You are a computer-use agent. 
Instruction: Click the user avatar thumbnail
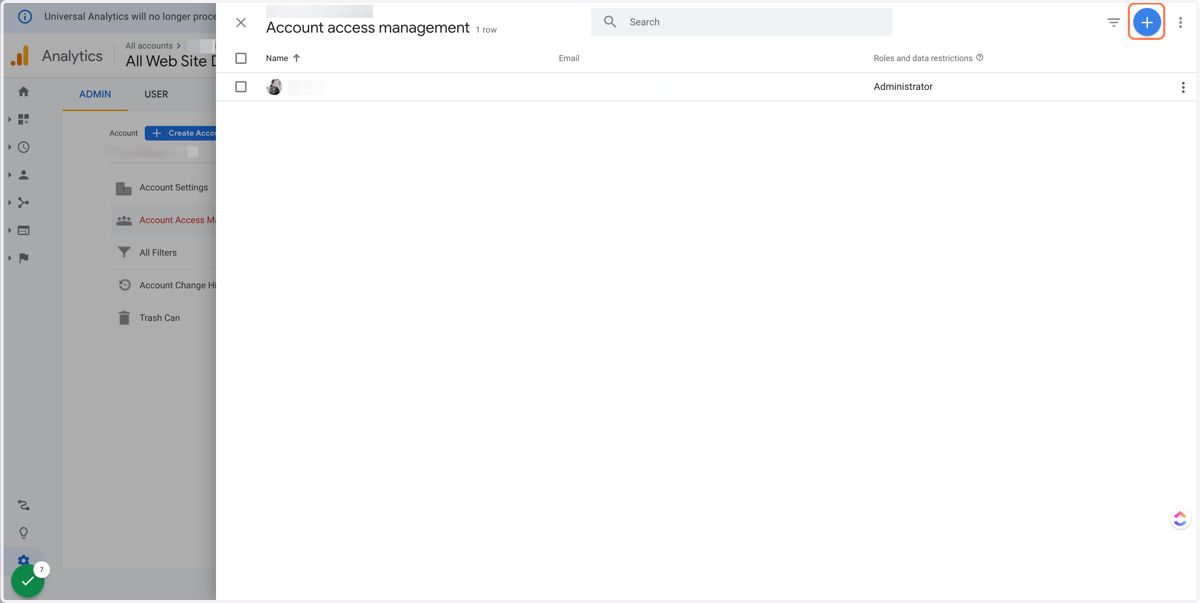tap(274, 87)
